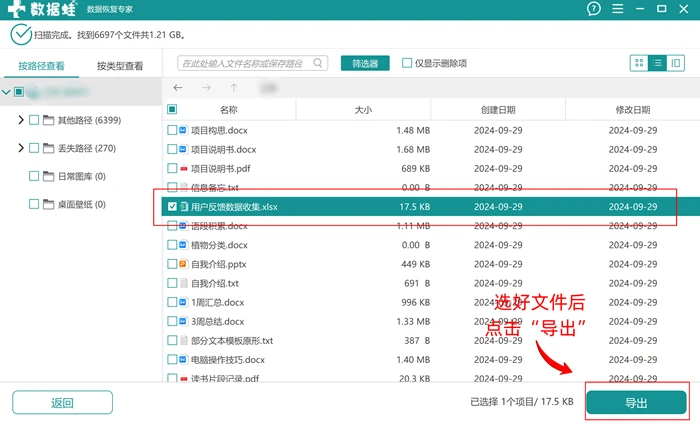The image size is (700, 425).
Task: Uncheck 用户反馈数据收集.xlsx checkbox
Action: point(172,206)
